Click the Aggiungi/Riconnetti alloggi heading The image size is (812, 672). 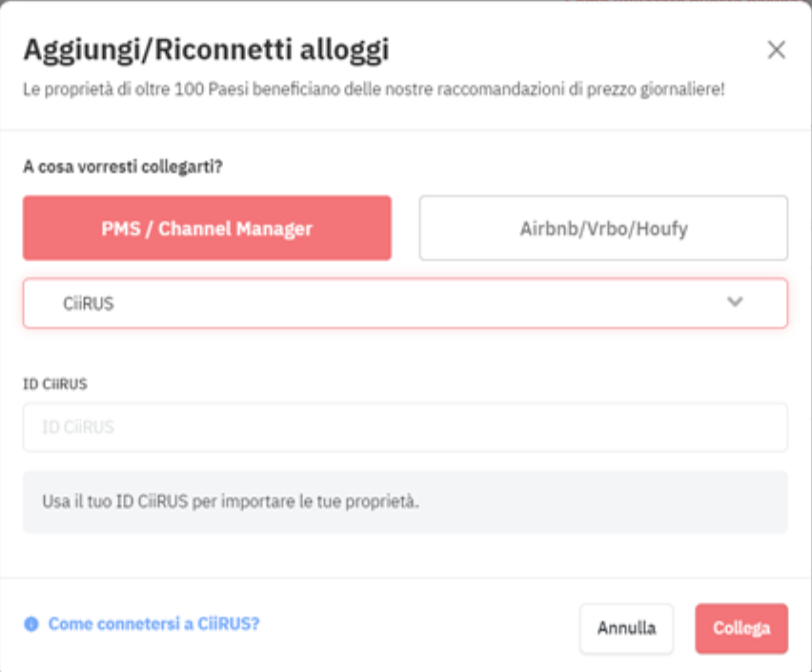[x=206, y=50]
